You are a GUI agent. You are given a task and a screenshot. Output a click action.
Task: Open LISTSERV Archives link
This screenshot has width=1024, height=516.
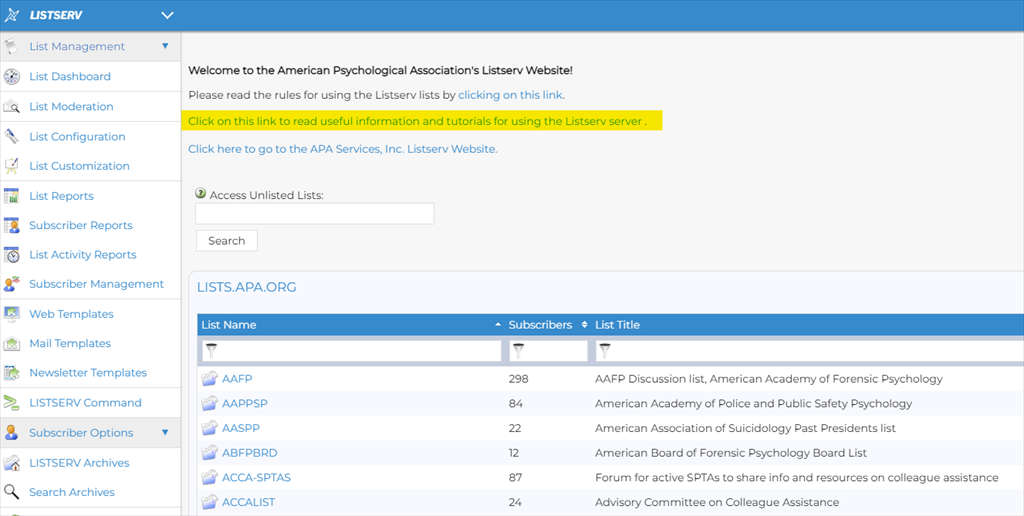(79, 463)
